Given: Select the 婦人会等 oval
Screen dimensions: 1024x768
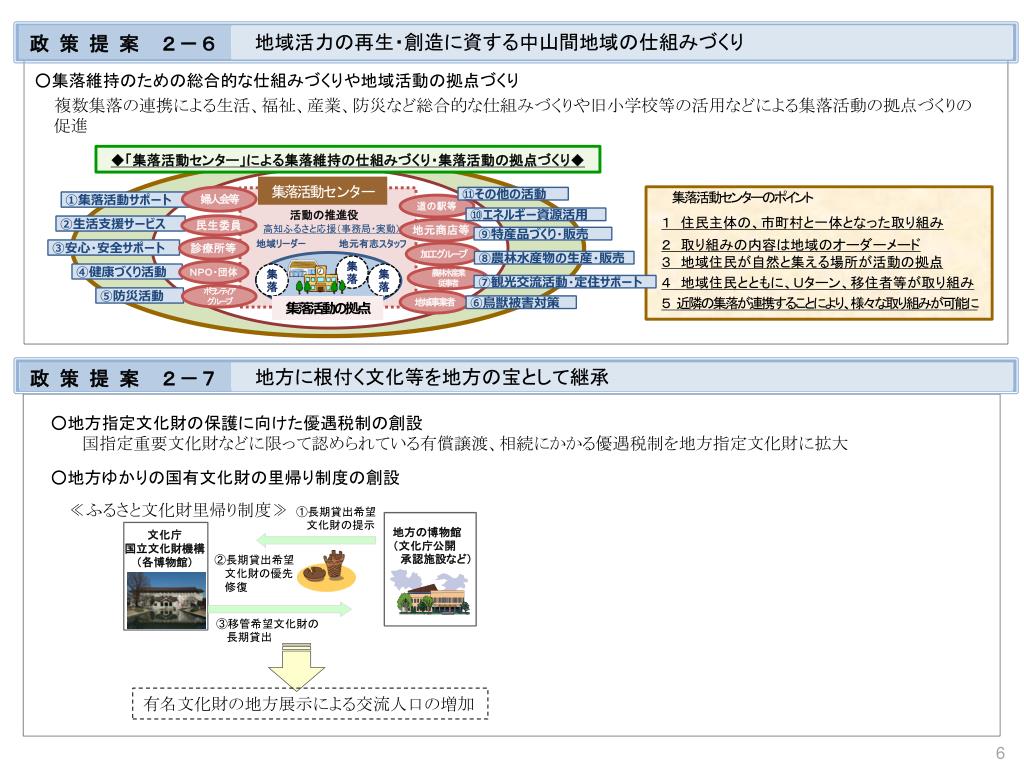Looking at the screenshot, I should point(219,199).
